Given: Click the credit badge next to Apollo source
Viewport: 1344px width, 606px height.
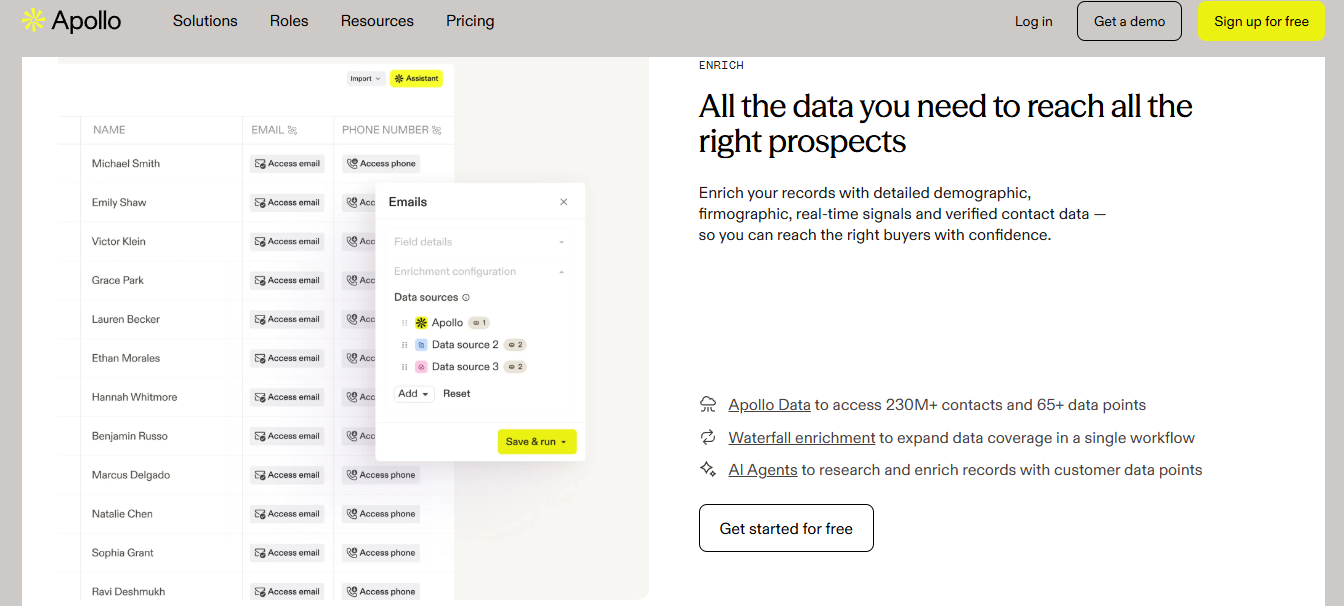Looking at the screenshot, I should [x=479, y=323].
